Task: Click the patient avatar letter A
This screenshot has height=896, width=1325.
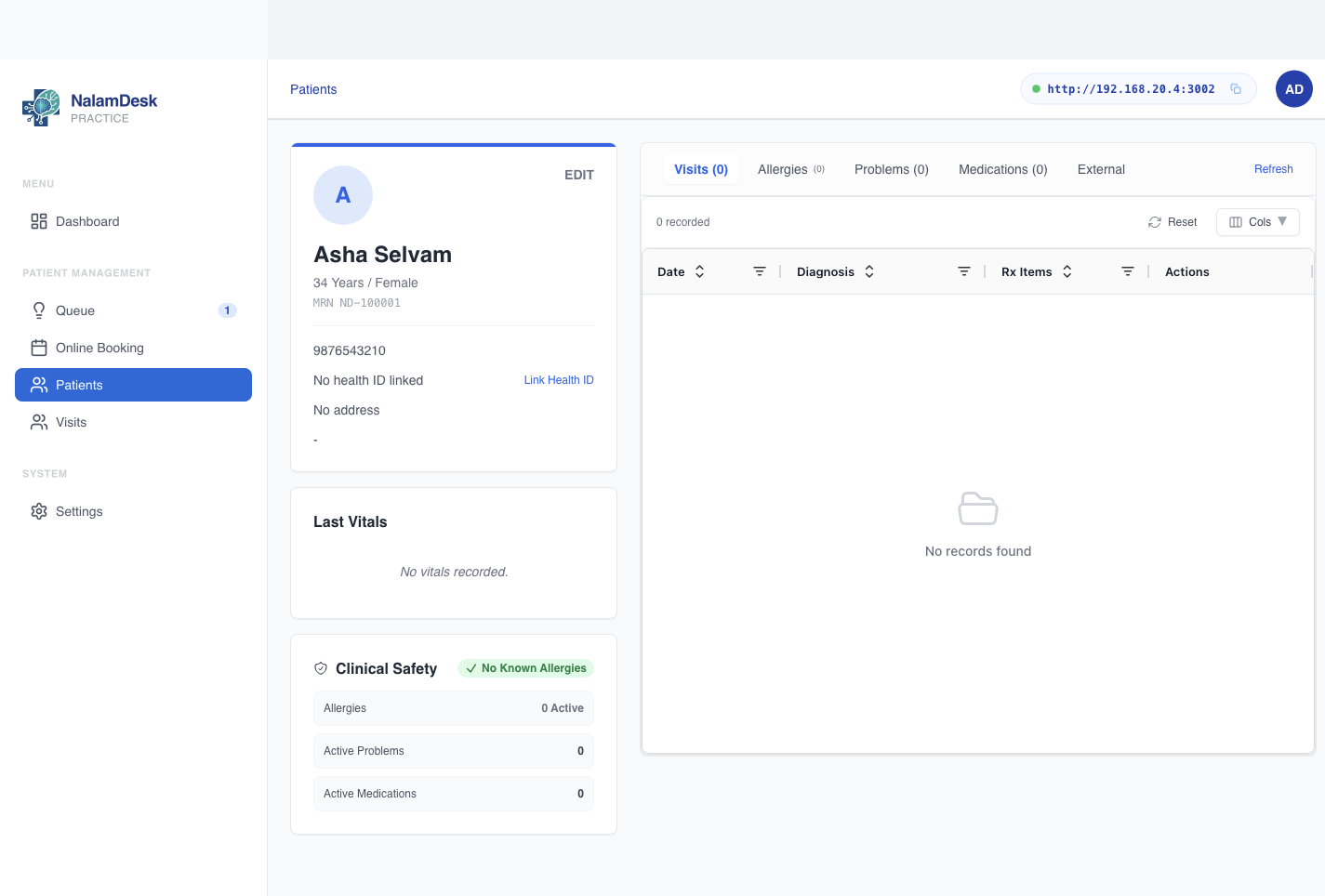Action: [x=343, y=195]
